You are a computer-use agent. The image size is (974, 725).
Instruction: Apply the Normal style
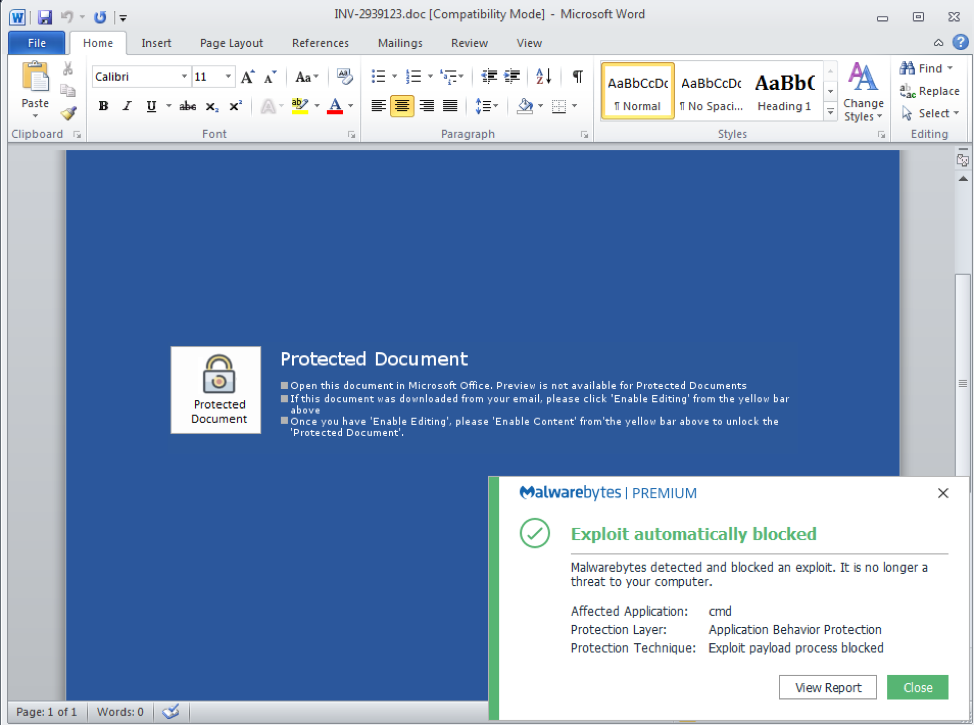click(637, 91)
